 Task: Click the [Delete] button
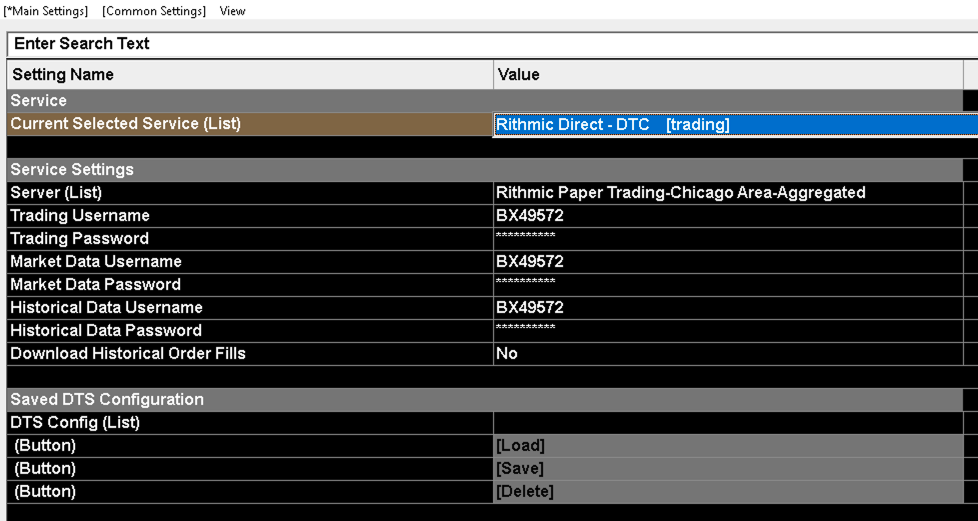click(728, 492)
